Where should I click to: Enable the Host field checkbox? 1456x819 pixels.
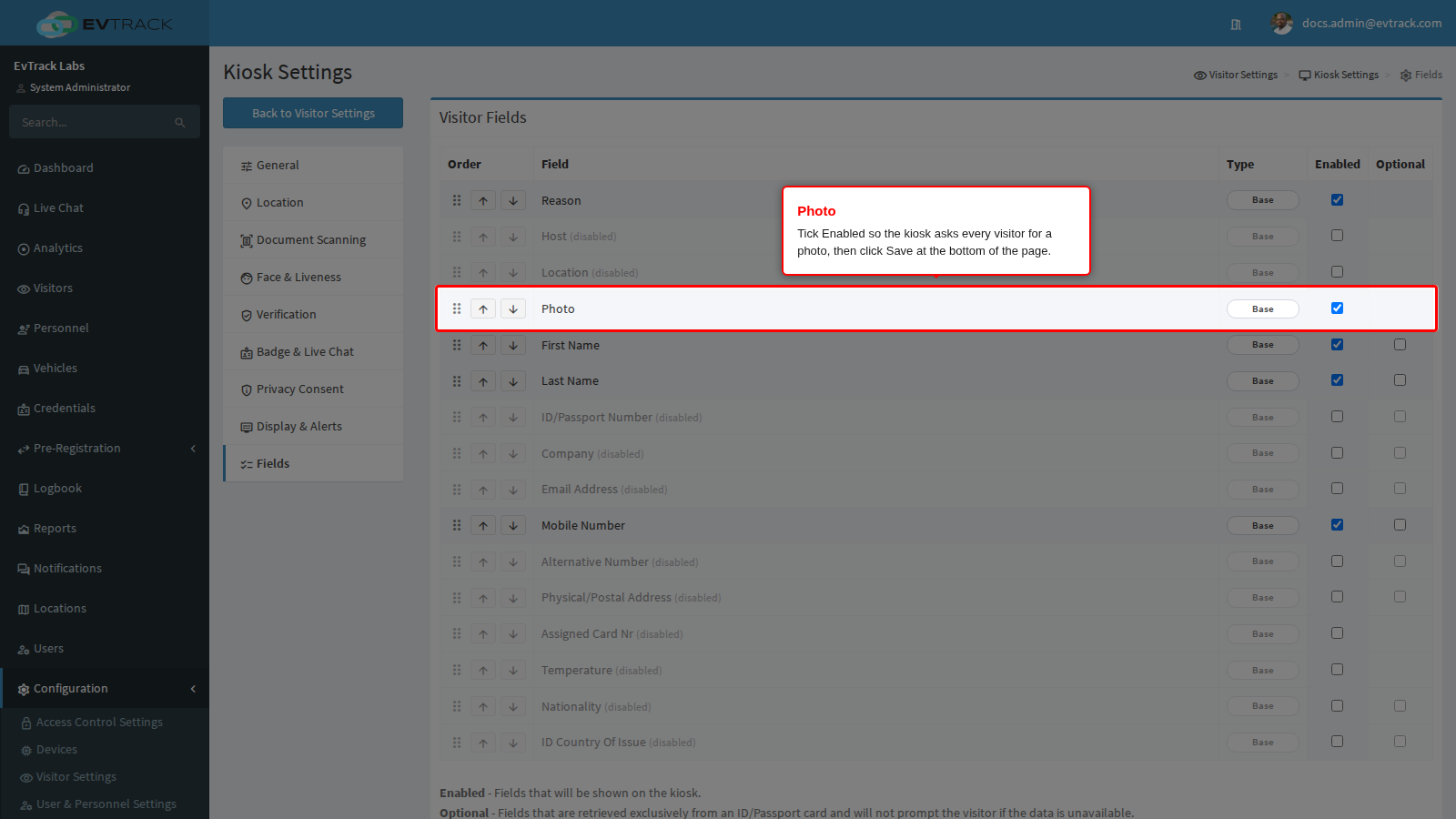pyautogui.click(x=1337, y=236)
